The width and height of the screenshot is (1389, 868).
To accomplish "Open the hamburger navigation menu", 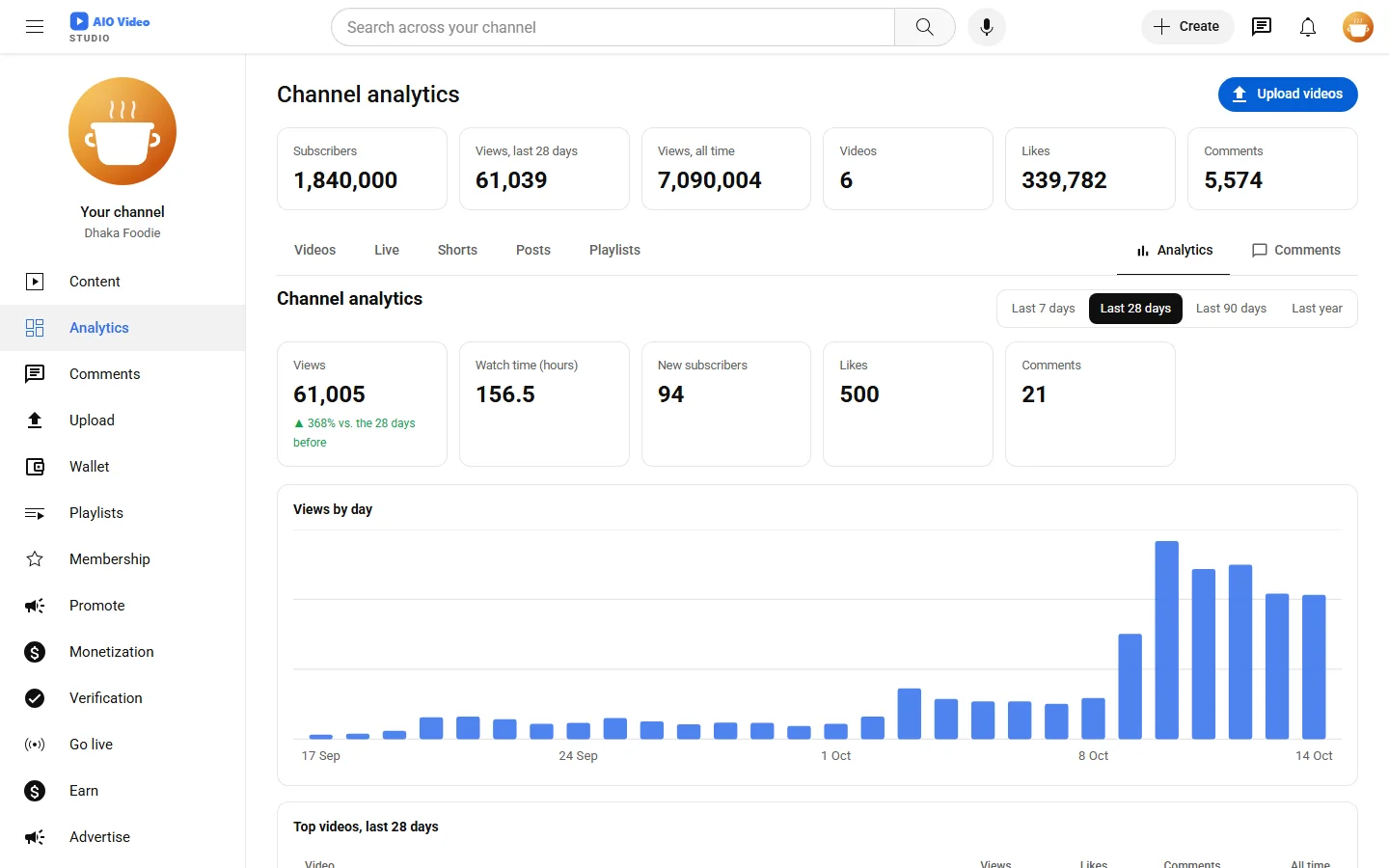I will click(35, 27).
